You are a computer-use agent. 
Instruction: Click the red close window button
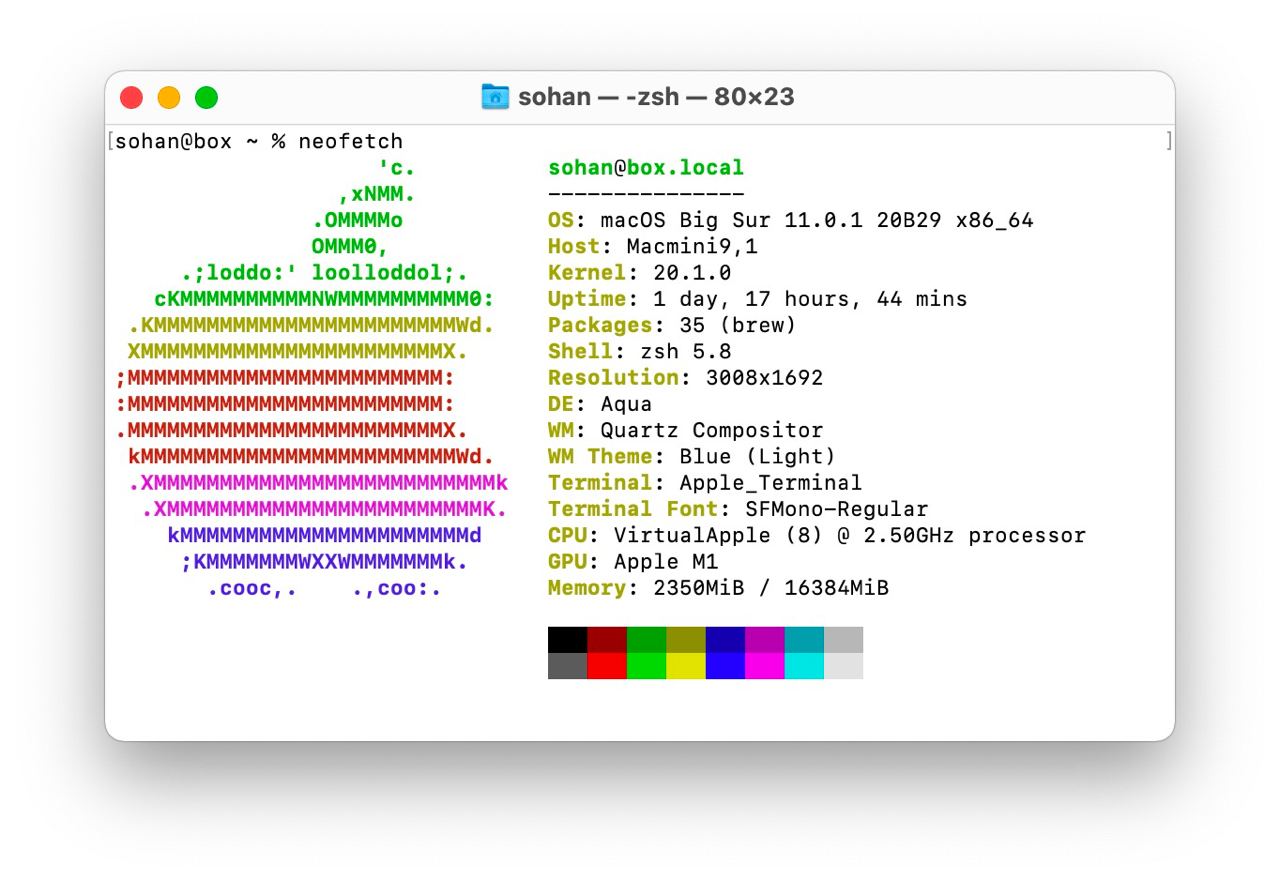pyautogui.click(x=132, y=98)
